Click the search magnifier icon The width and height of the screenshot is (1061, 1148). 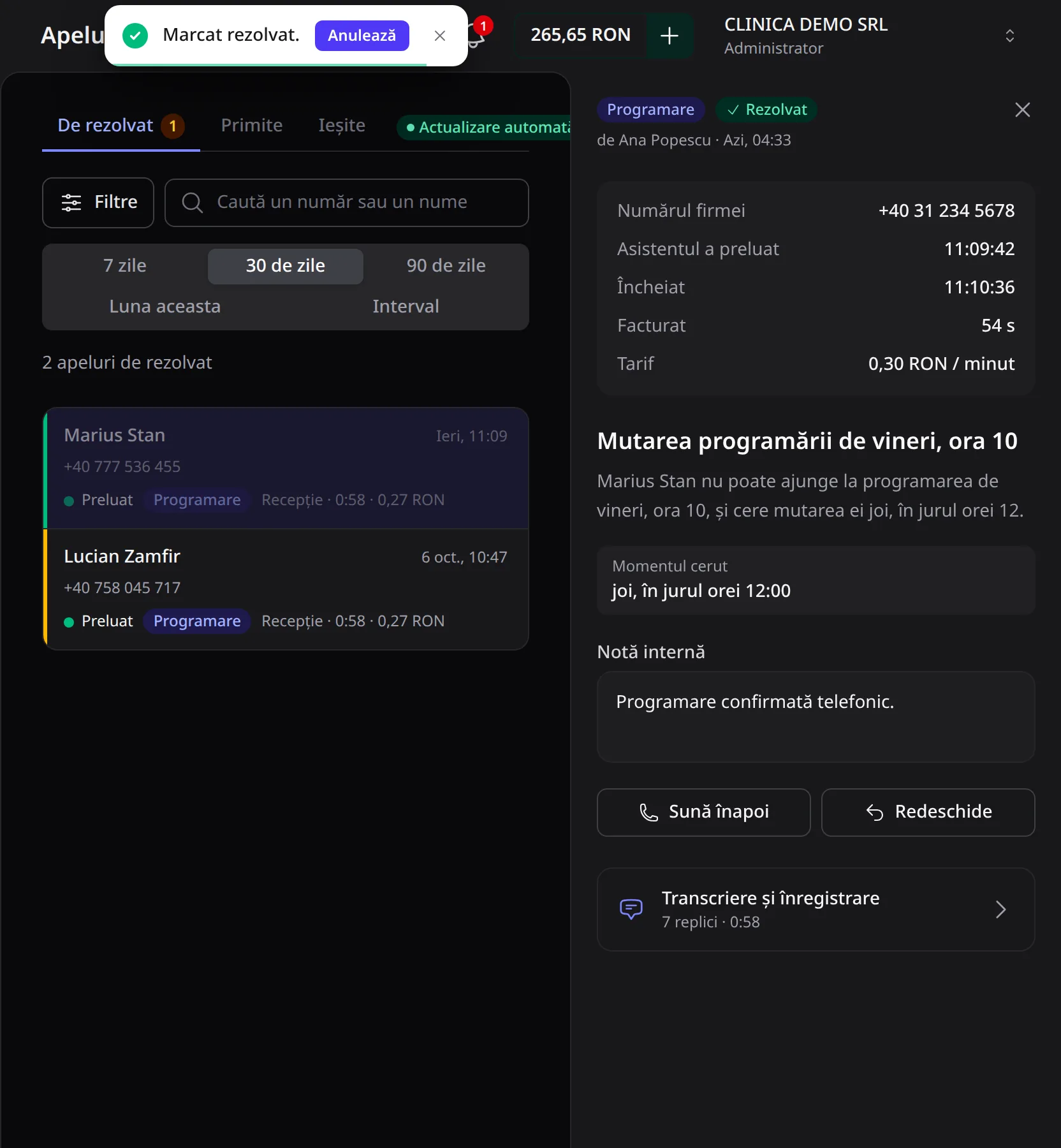click(x=193, y=202)
